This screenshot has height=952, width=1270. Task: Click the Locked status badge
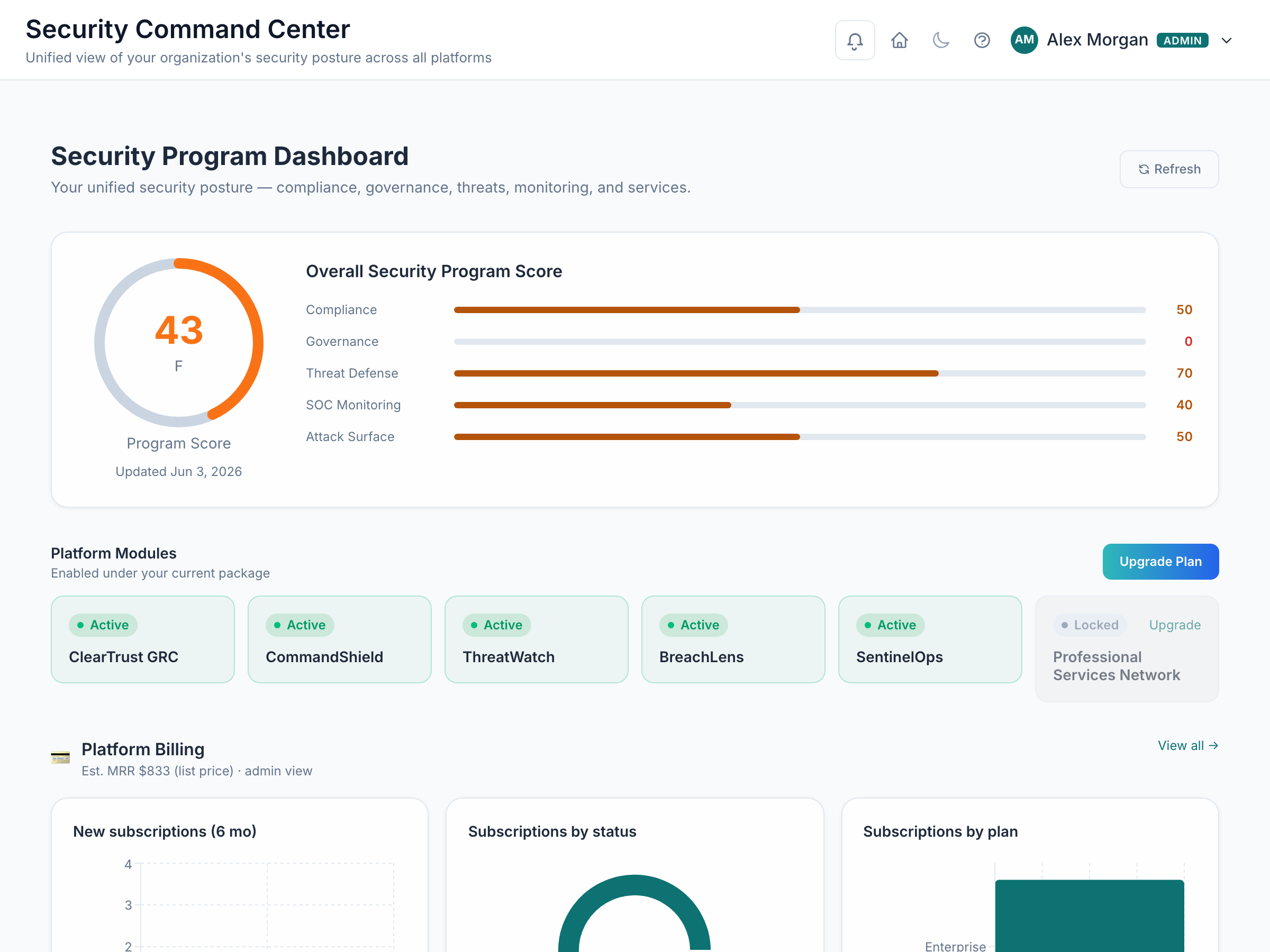(1090, 625)
